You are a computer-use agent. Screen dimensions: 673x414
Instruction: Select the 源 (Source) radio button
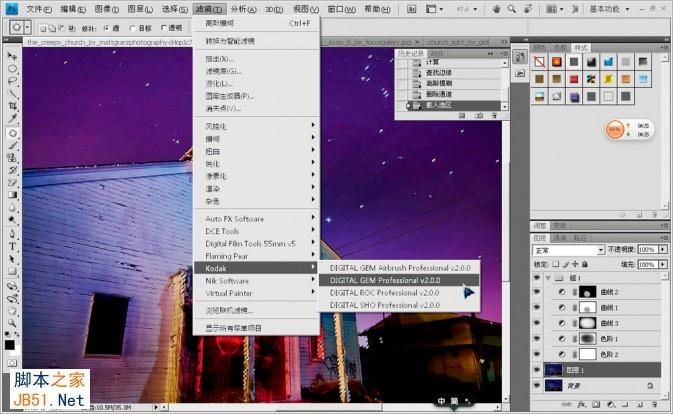(x=106, y=28)
